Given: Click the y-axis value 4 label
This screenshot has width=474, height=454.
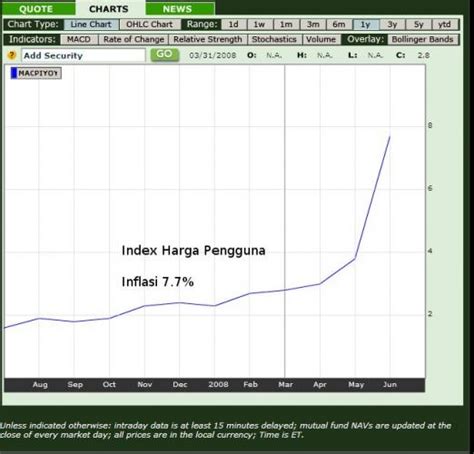Looking at the screenshot, I should point(430,251).
